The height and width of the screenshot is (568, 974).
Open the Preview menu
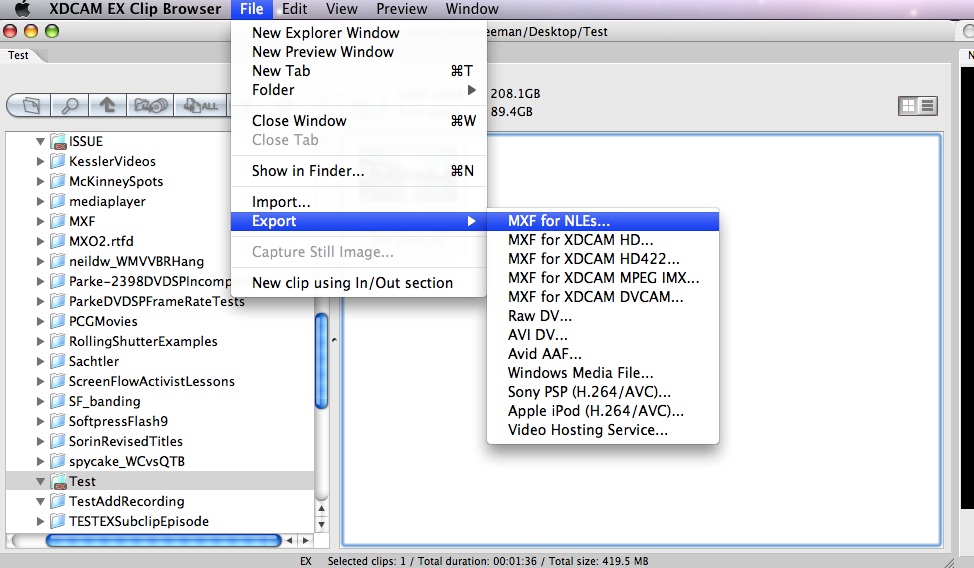(x=402, y=9)
